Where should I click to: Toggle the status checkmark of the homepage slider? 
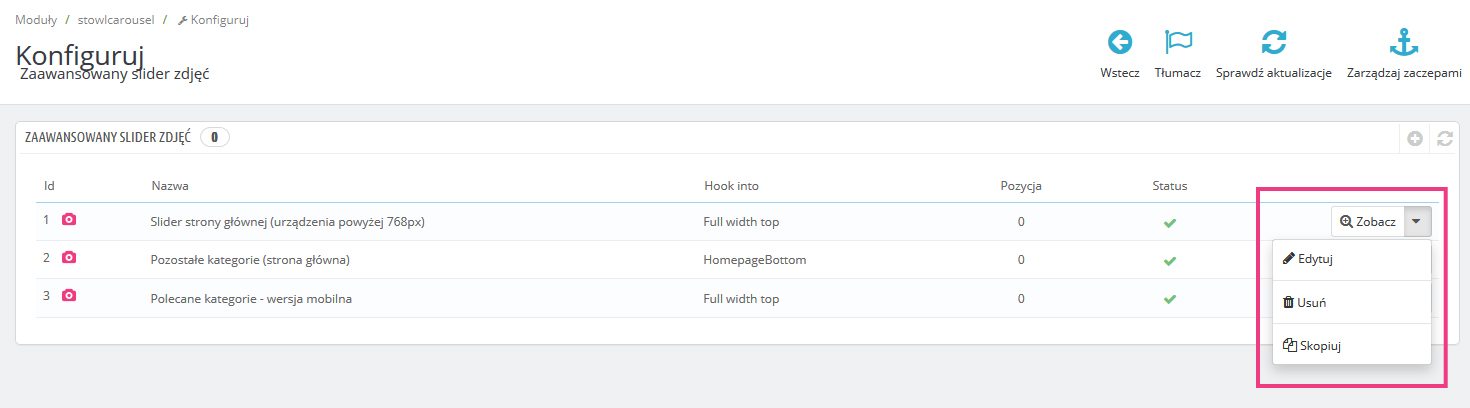[x=1169, y=222]
